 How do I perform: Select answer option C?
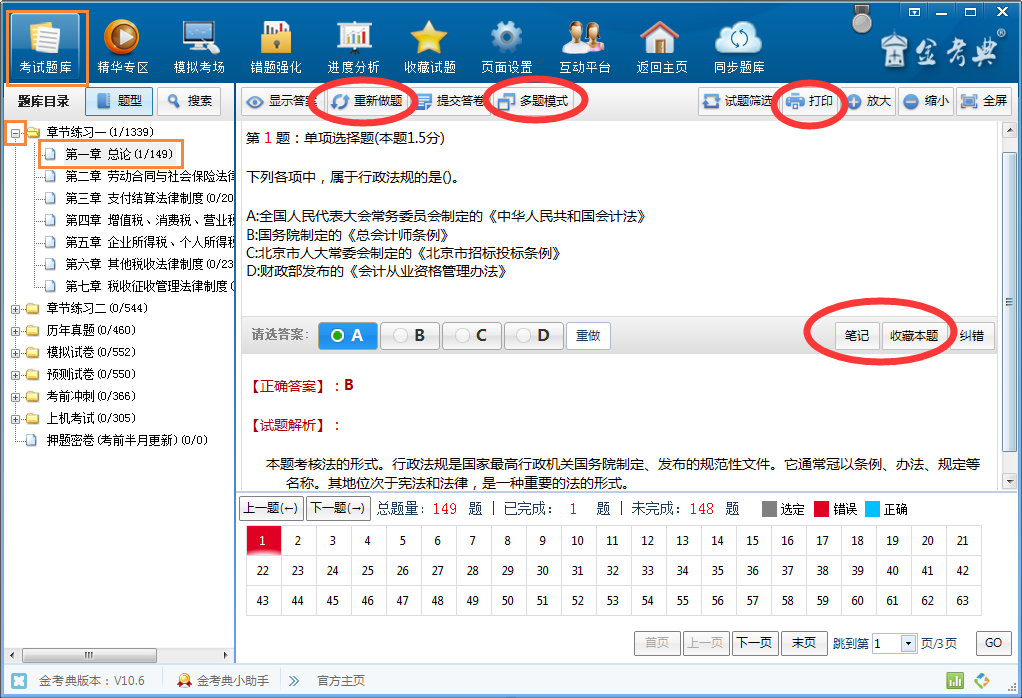471,336
